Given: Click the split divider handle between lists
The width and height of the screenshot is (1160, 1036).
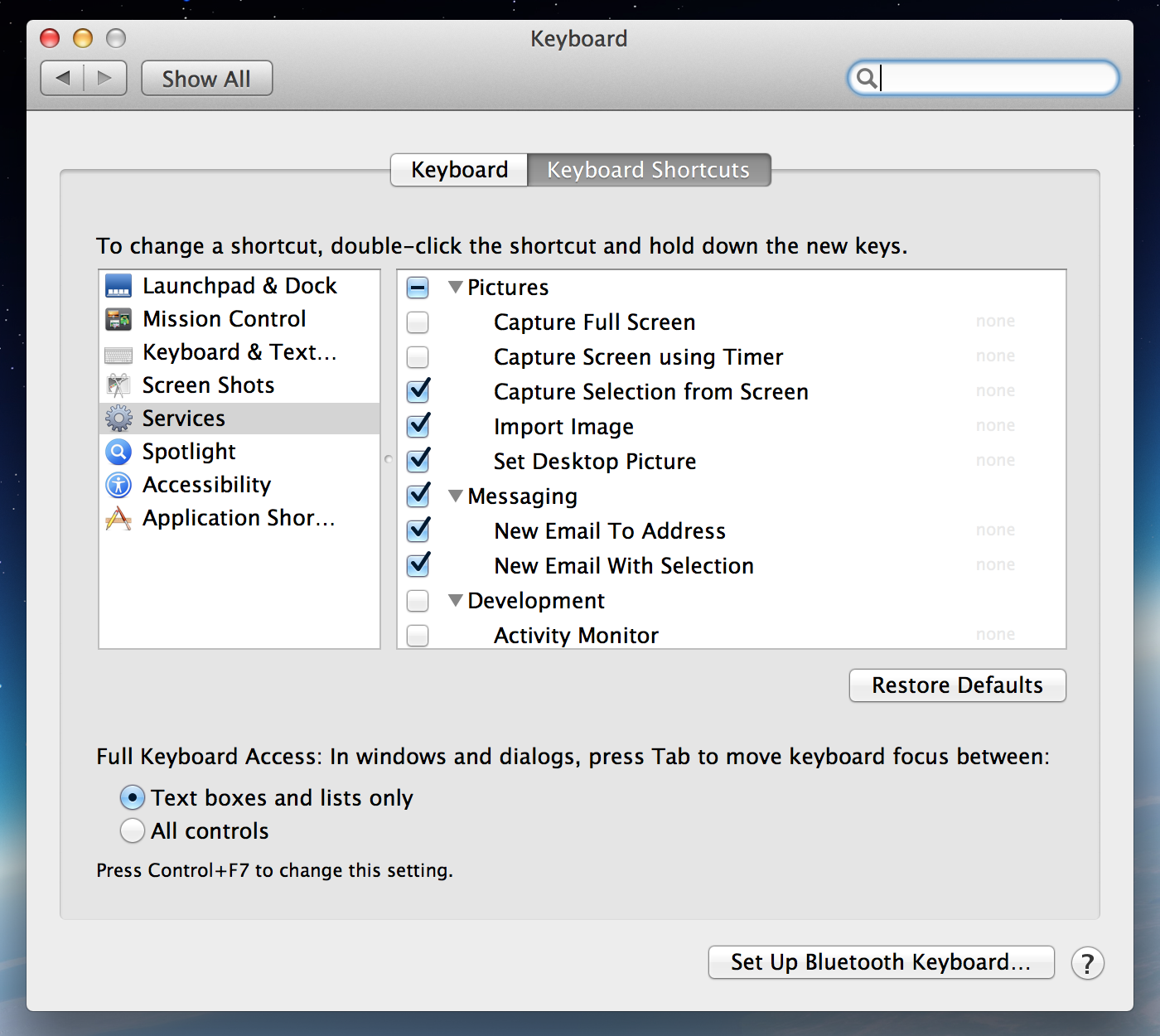Looking at the screenshot, I should point(389,458).
